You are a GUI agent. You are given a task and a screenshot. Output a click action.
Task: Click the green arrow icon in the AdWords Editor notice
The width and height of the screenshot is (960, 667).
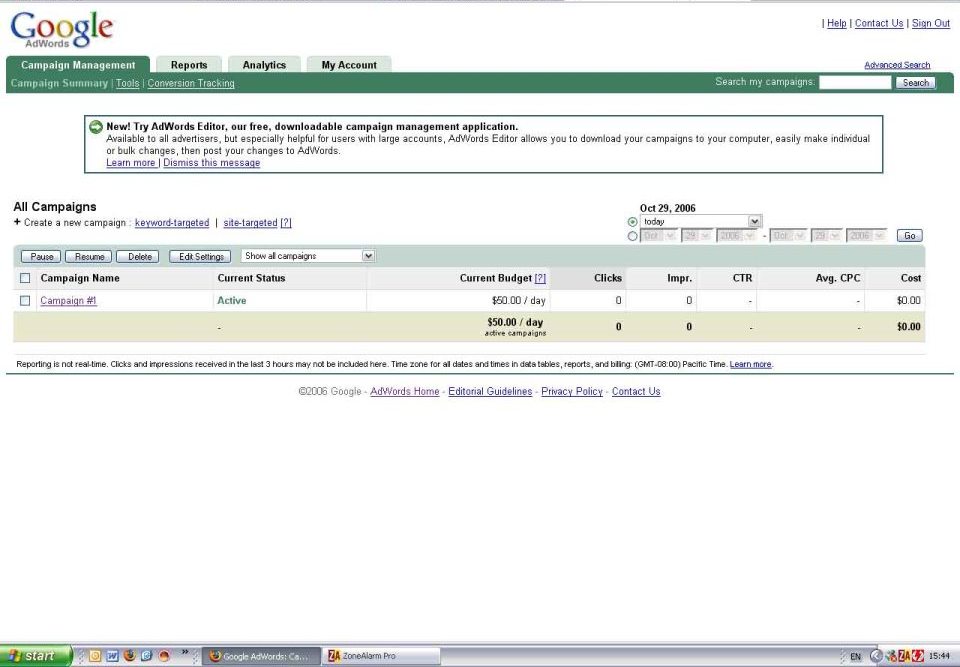[96, 127]
